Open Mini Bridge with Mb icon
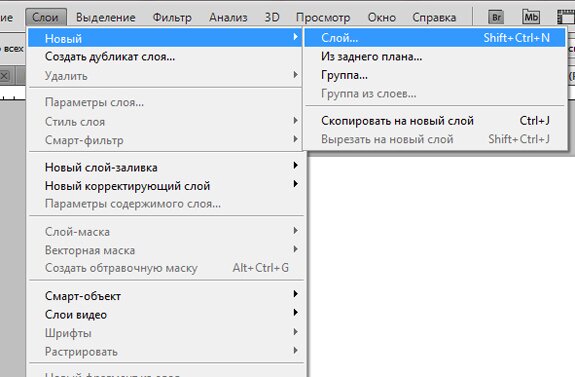 tap(531, 17)
